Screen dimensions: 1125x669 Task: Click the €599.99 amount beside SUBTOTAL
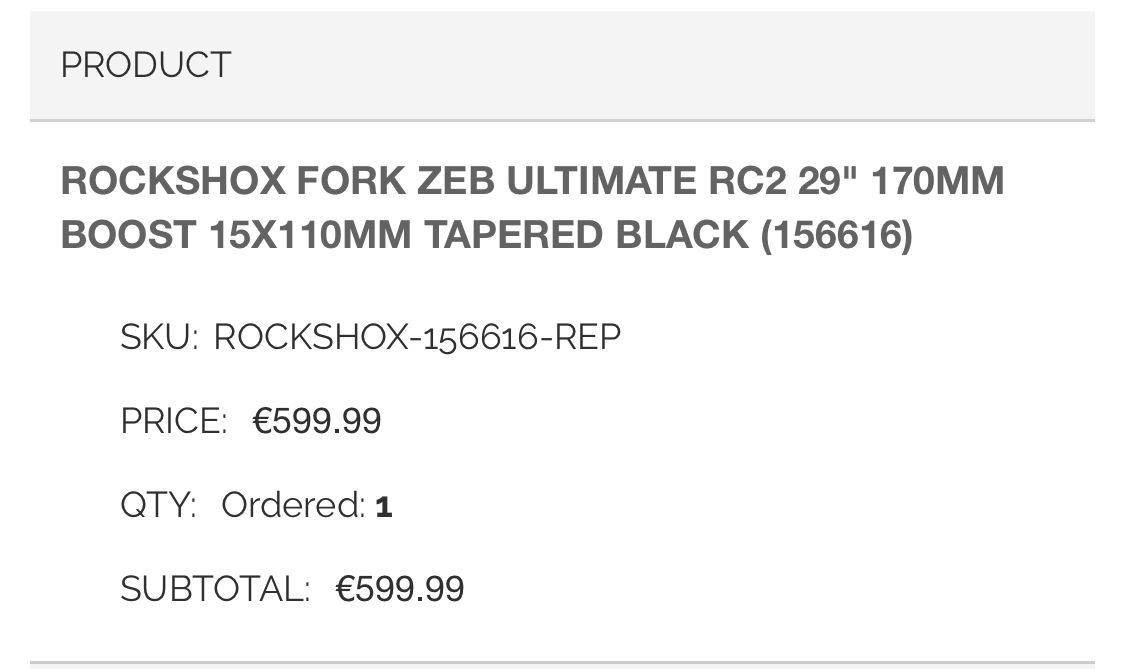(x=400, y=589)
